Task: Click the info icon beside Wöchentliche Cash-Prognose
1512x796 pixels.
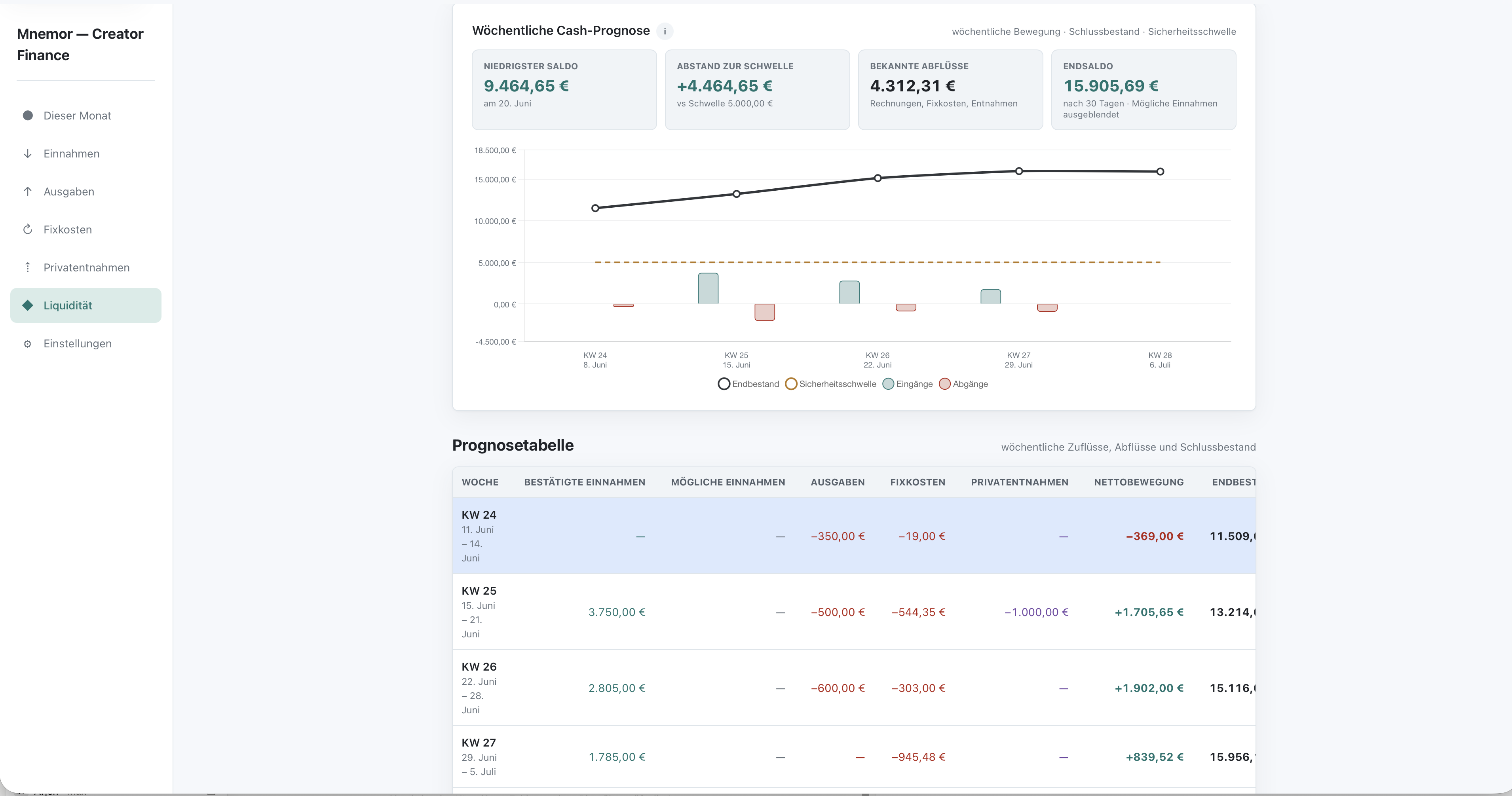Action: (665, 31)
